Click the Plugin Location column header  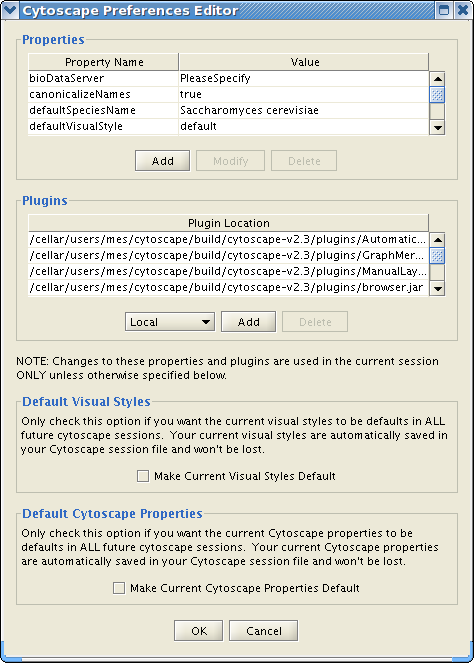[x=228, y=223]
